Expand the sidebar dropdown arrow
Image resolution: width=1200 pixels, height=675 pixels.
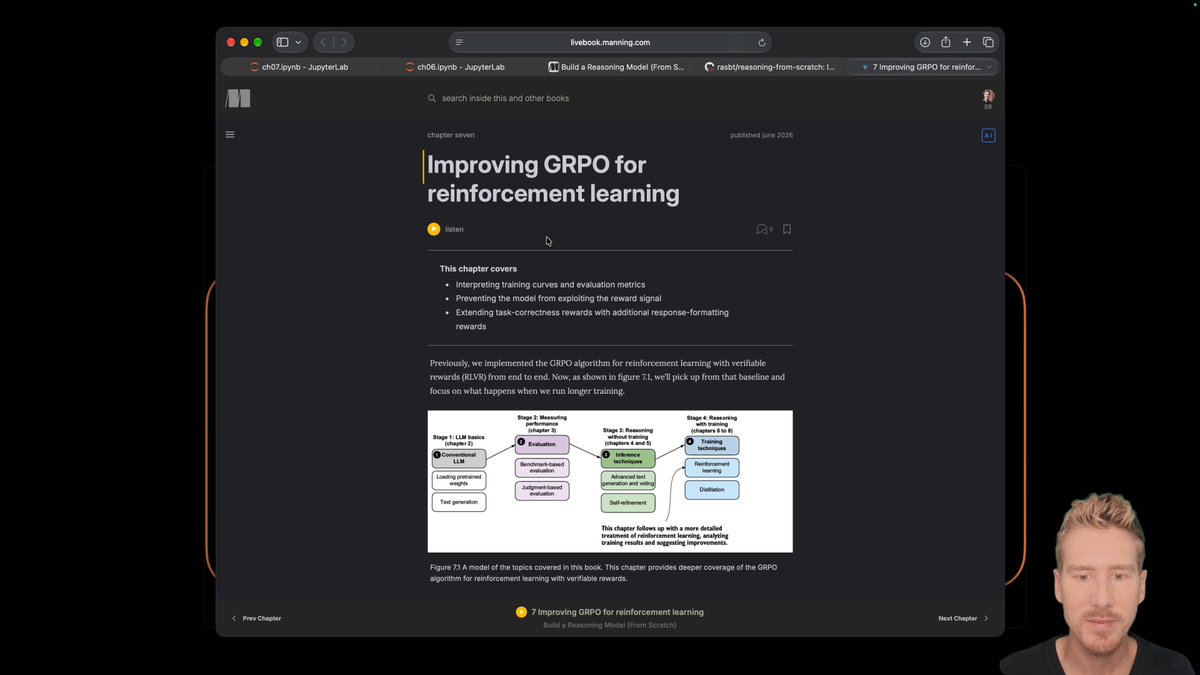[x=298, y=42]
